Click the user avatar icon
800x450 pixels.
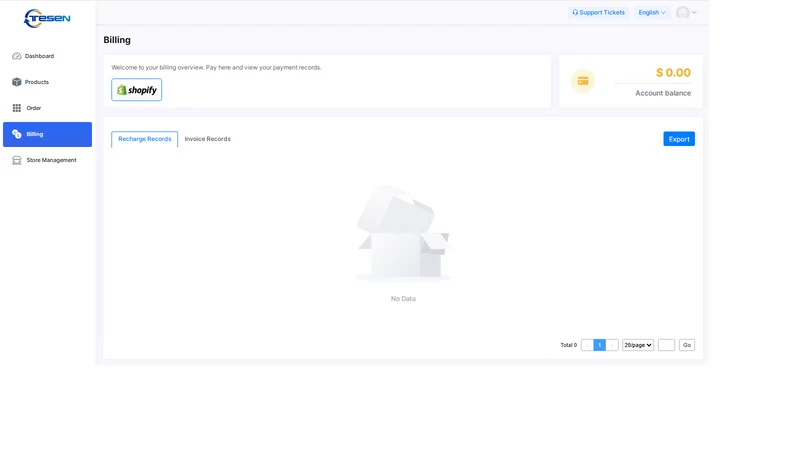coord(682,12)
